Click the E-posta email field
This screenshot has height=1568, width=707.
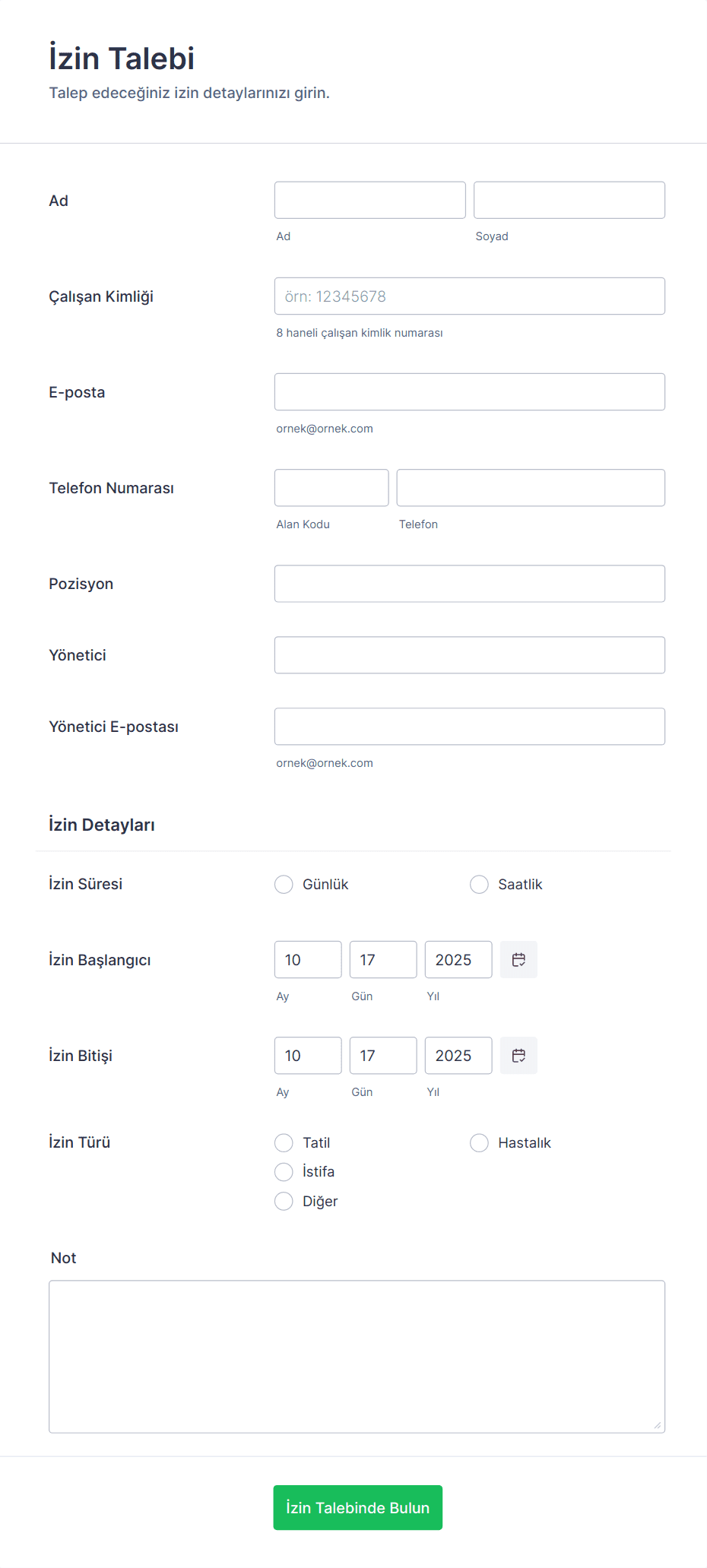pyautogui.click(x=469, y=391)
